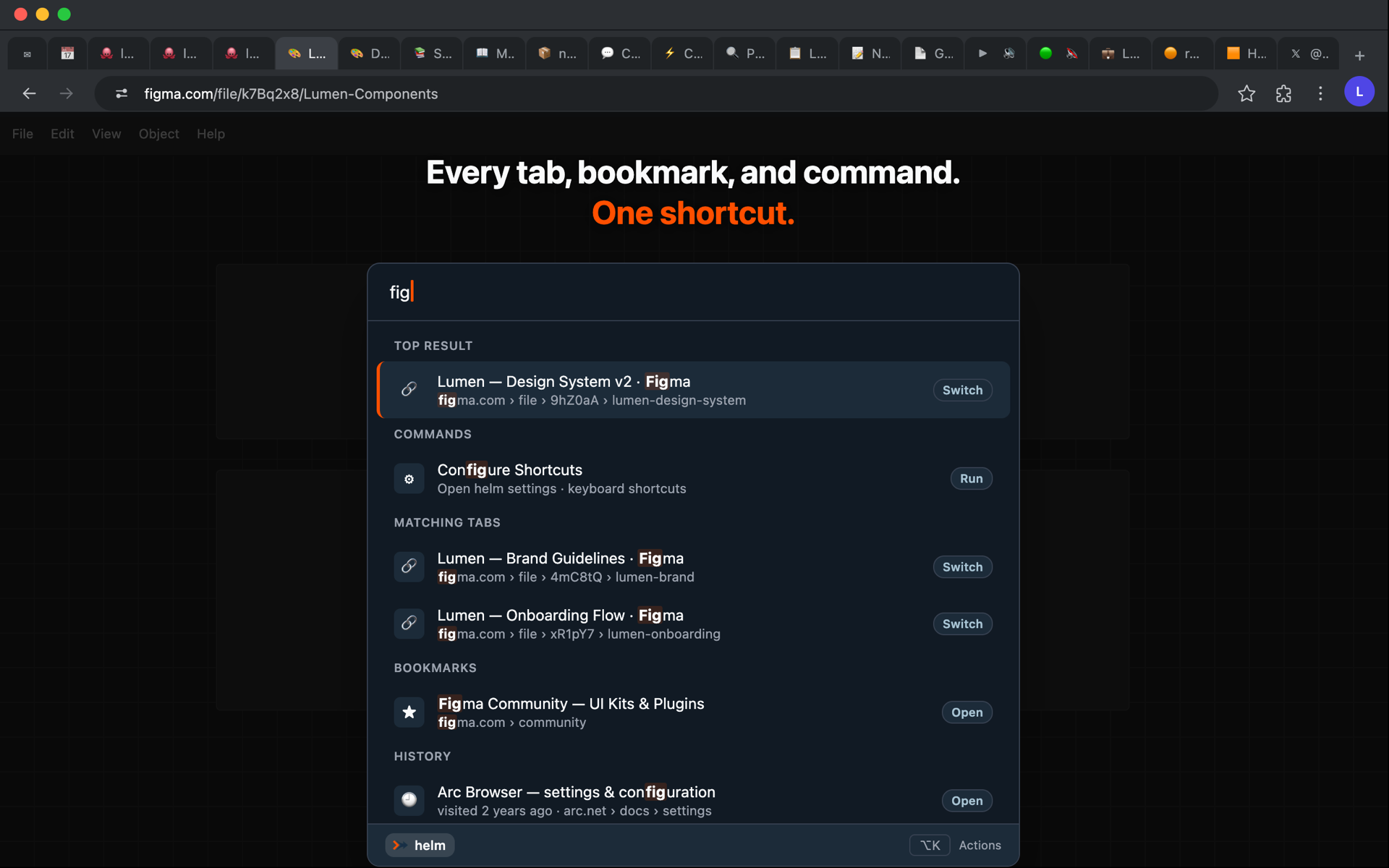The height and width of the screenshot is (868, 1389).
Task: Bookmark this page with the star icon
Action: (1246, 93)
